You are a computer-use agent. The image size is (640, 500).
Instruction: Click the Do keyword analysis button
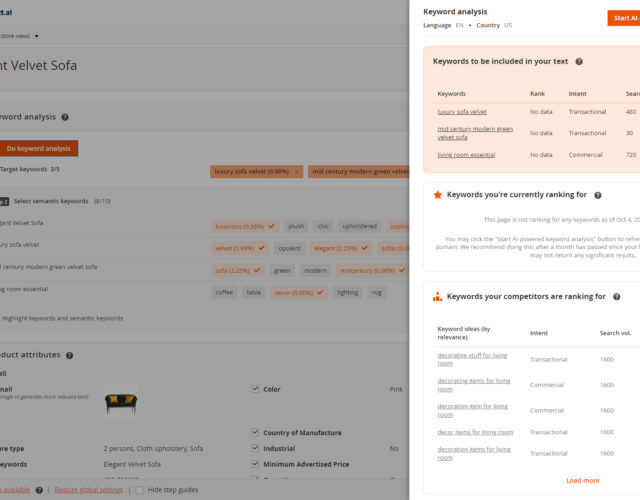click(x=38, y=148)
